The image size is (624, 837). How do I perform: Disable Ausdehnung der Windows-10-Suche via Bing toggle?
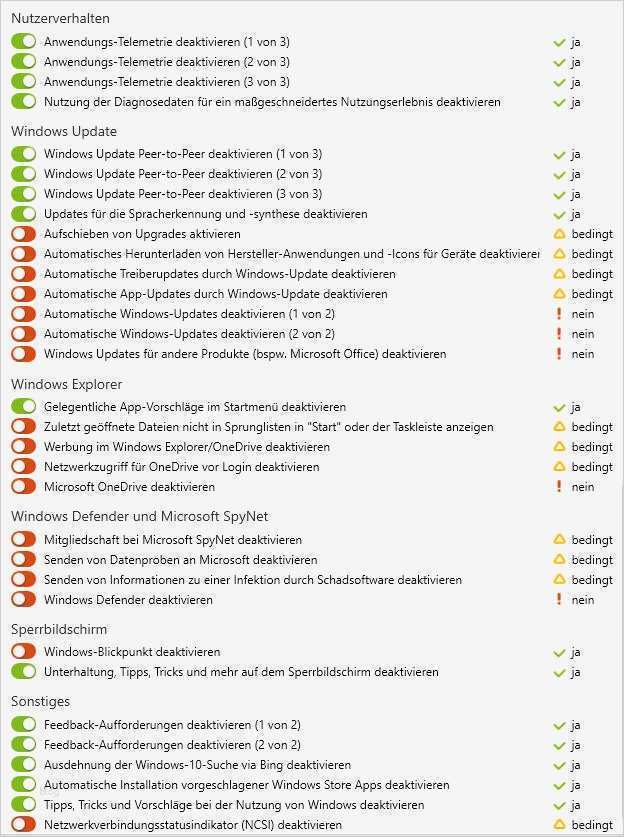tap(24, 765)
